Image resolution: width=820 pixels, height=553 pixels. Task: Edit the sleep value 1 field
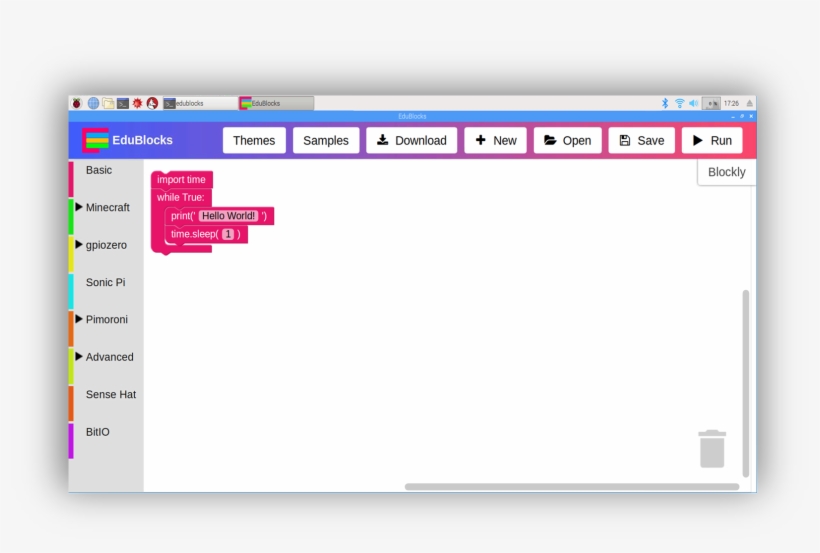228,234
